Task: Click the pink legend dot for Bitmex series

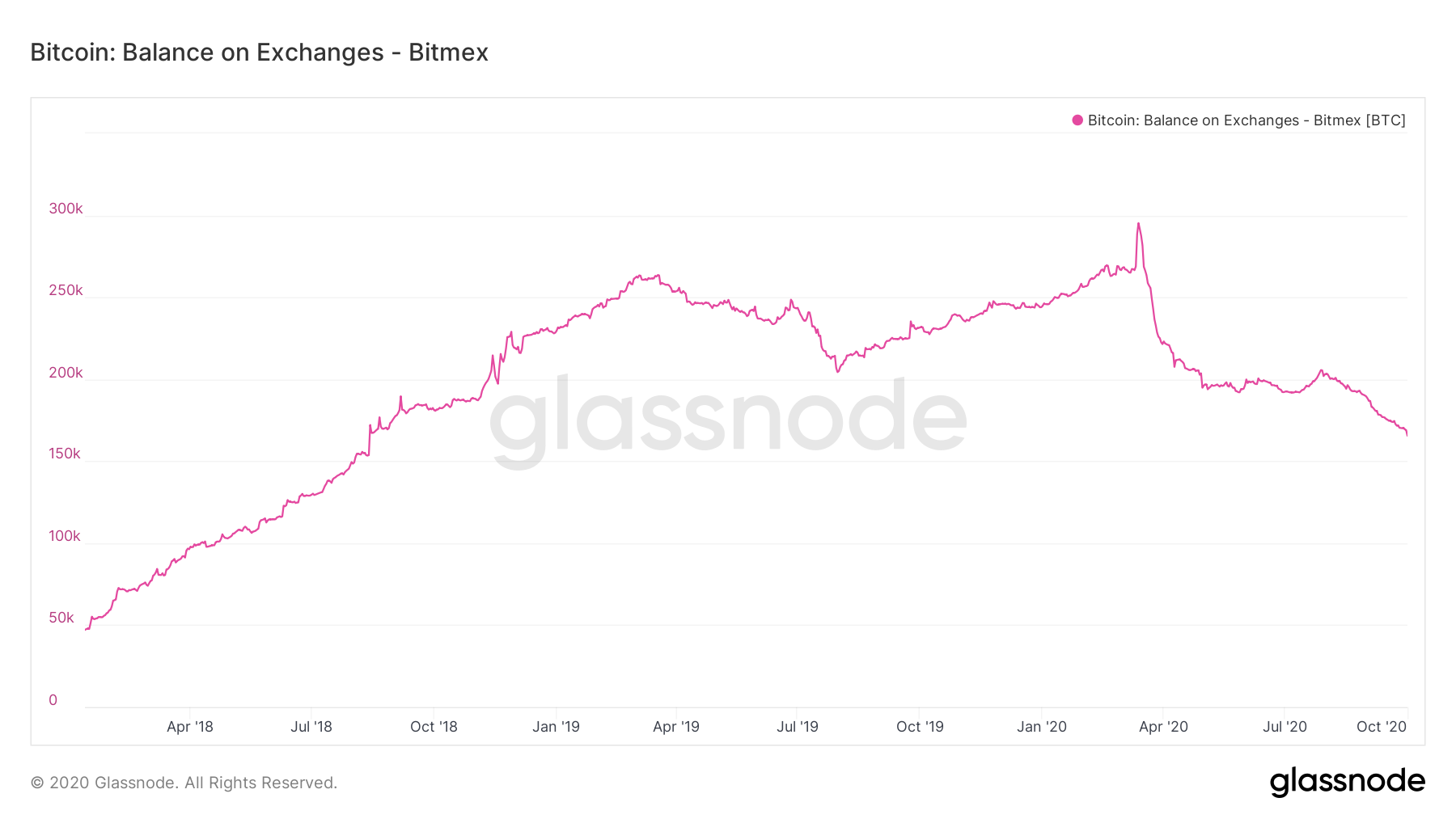Action: [1077, 120]
